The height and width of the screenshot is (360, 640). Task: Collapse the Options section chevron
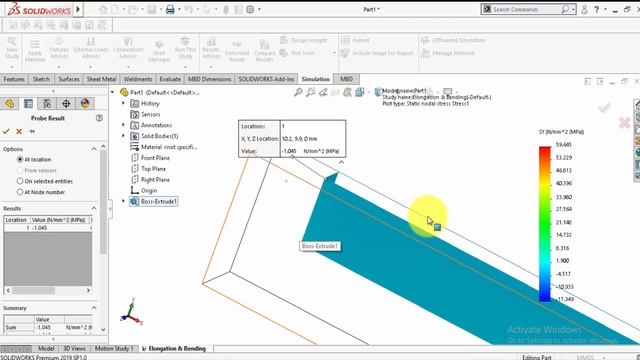(x=94, y=149)
